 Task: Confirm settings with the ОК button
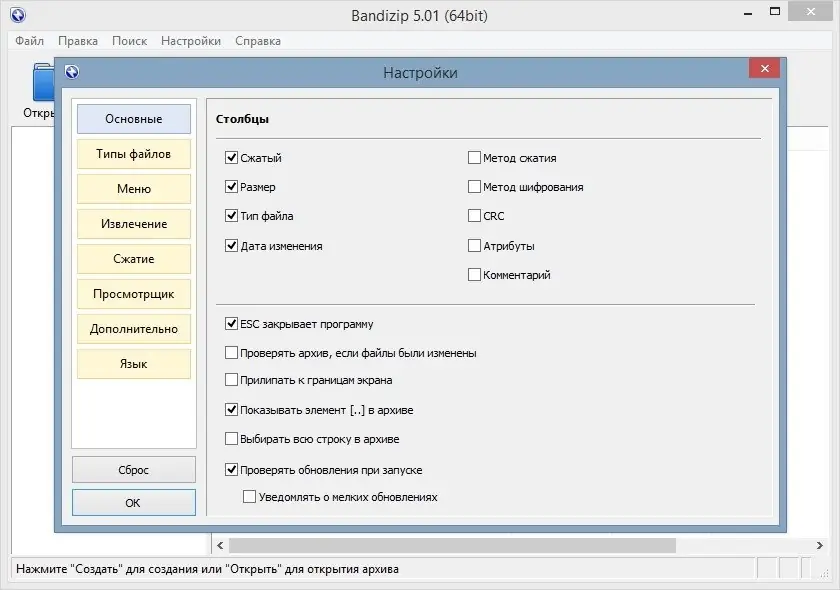133,502
